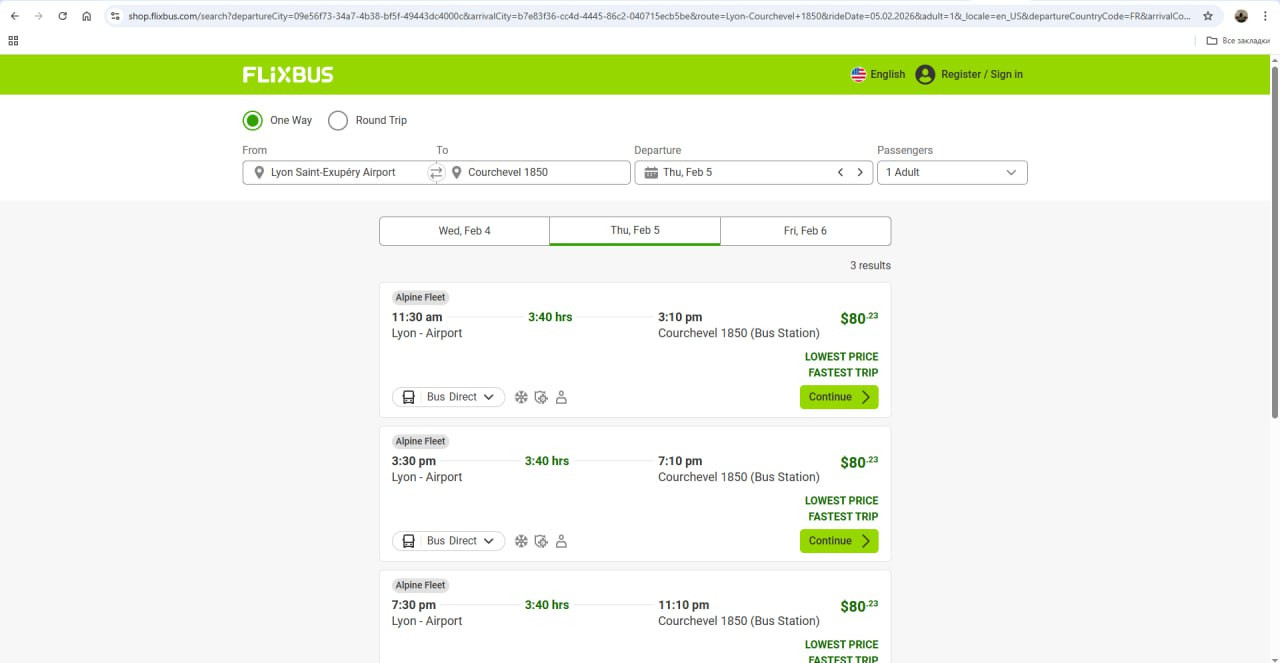Viewport: 1280px width, 663px height.
Task: Select the Round Trip radio button
Action: point(338,120)
